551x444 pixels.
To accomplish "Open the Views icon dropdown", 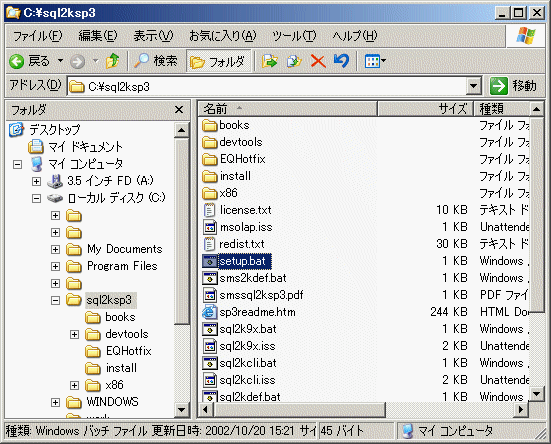I will point(375,61).
